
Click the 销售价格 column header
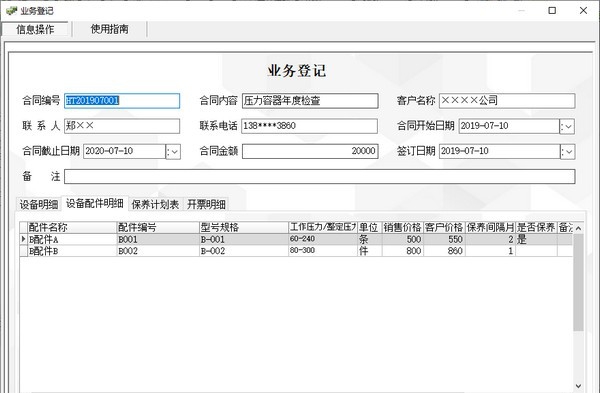coord(403,227)
